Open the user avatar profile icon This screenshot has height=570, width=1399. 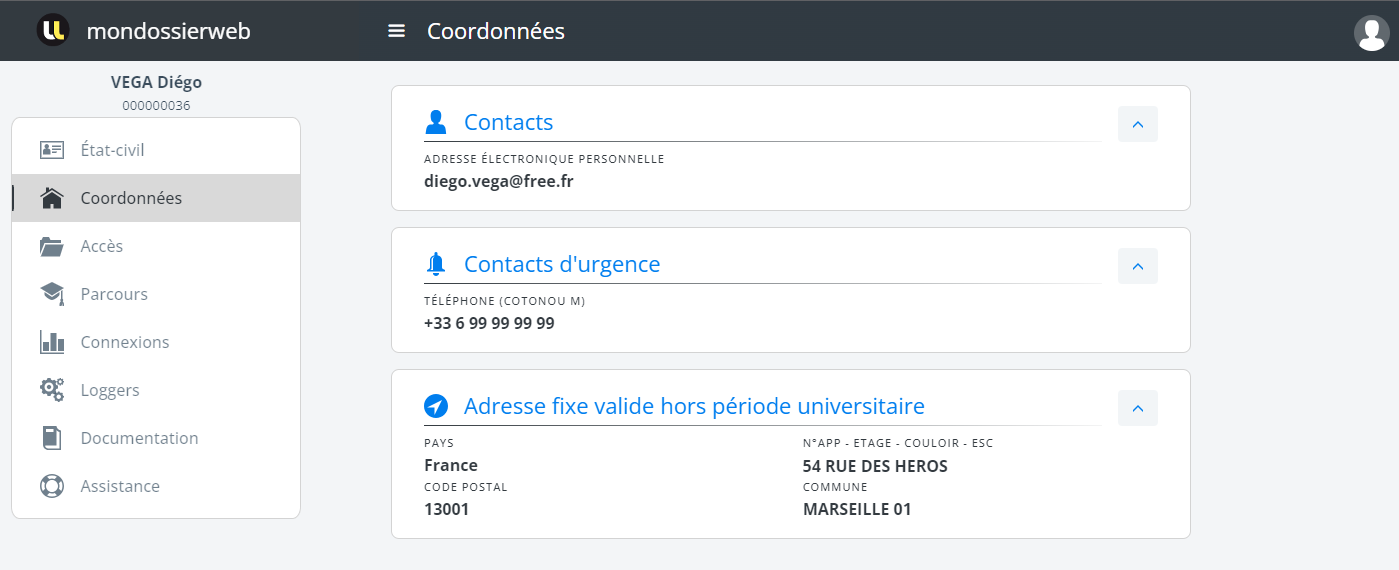coord(1370,32)
